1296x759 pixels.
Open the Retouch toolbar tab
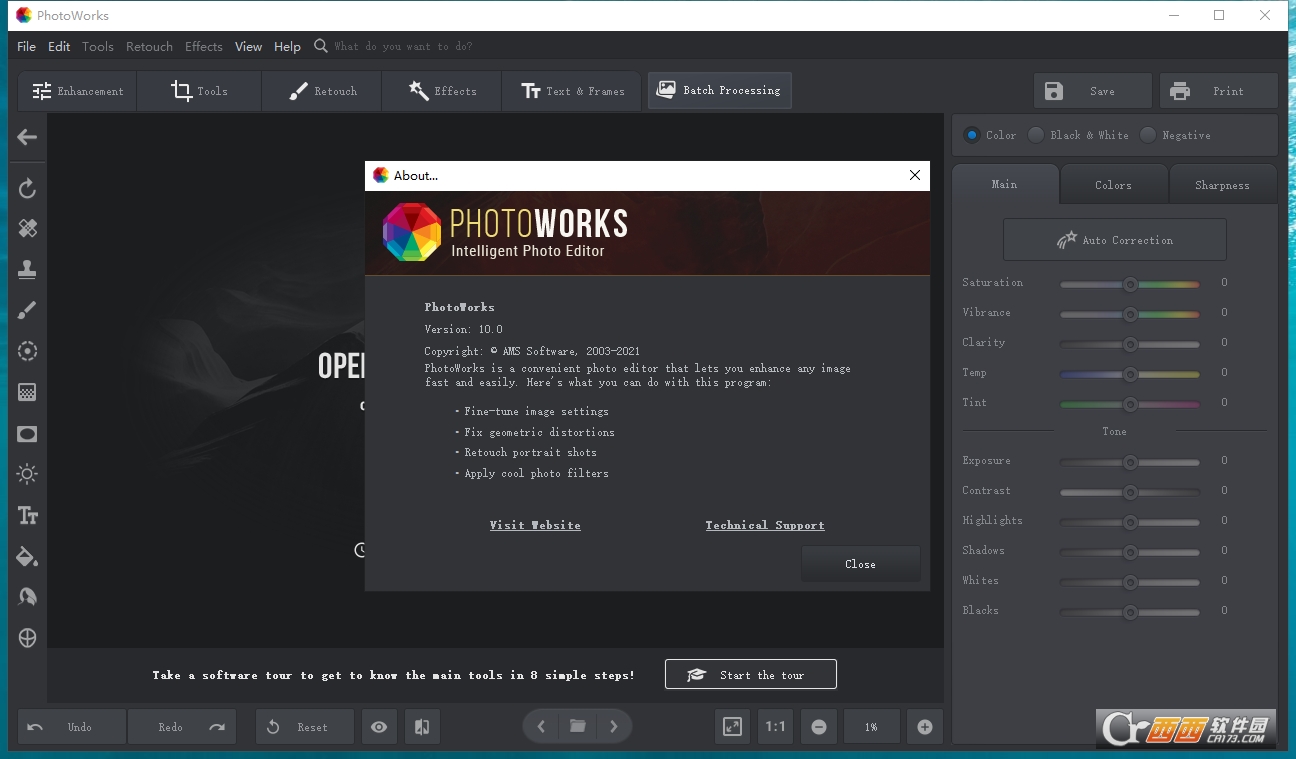pos(322,91)
